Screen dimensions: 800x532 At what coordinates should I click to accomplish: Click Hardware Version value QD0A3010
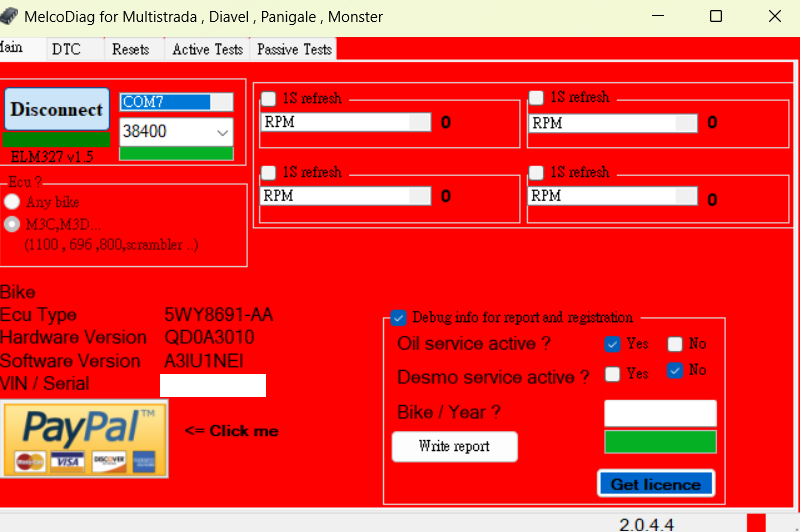pyautogui.click(x=209, y=337)
